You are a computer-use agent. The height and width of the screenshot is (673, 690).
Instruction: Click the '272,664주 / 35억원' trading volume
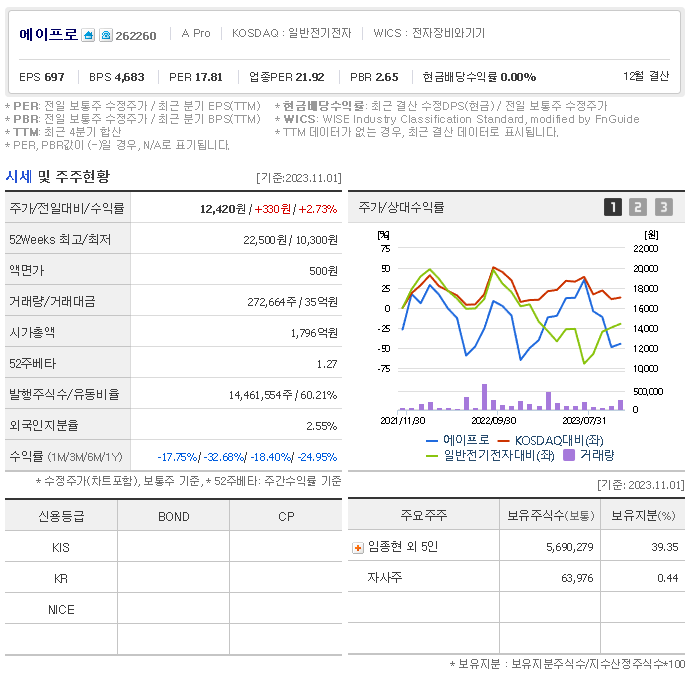(292, 302)
